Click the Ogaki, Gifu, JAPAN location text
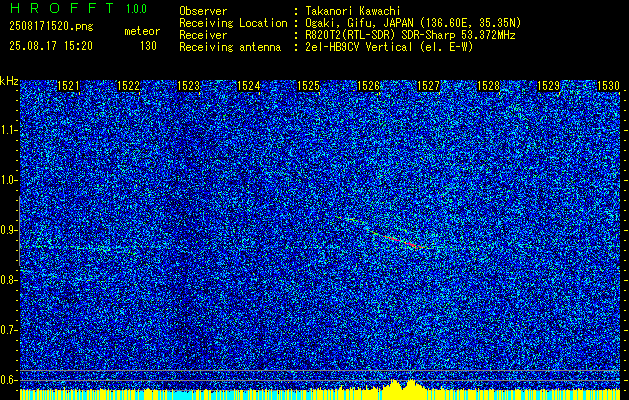 [413, 23]
